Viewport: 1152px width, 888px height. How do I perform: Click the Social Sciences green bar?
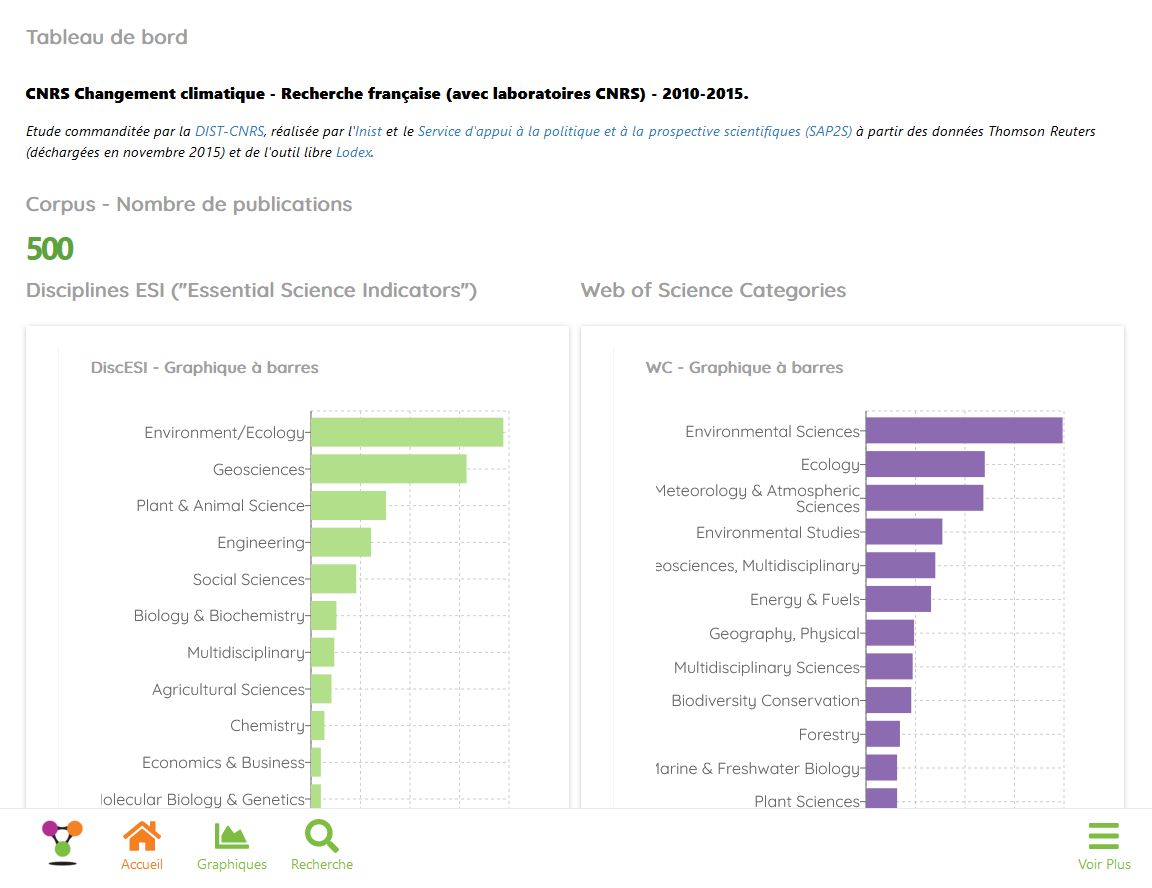[x=334, y=579]
